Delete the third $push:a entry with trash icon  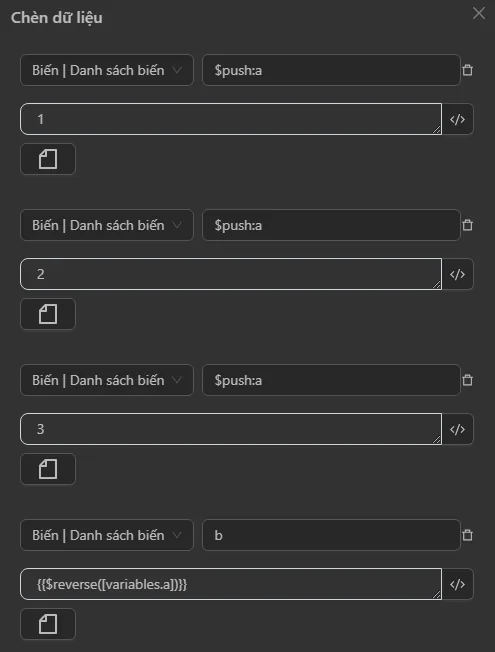[x=468, y=380]
